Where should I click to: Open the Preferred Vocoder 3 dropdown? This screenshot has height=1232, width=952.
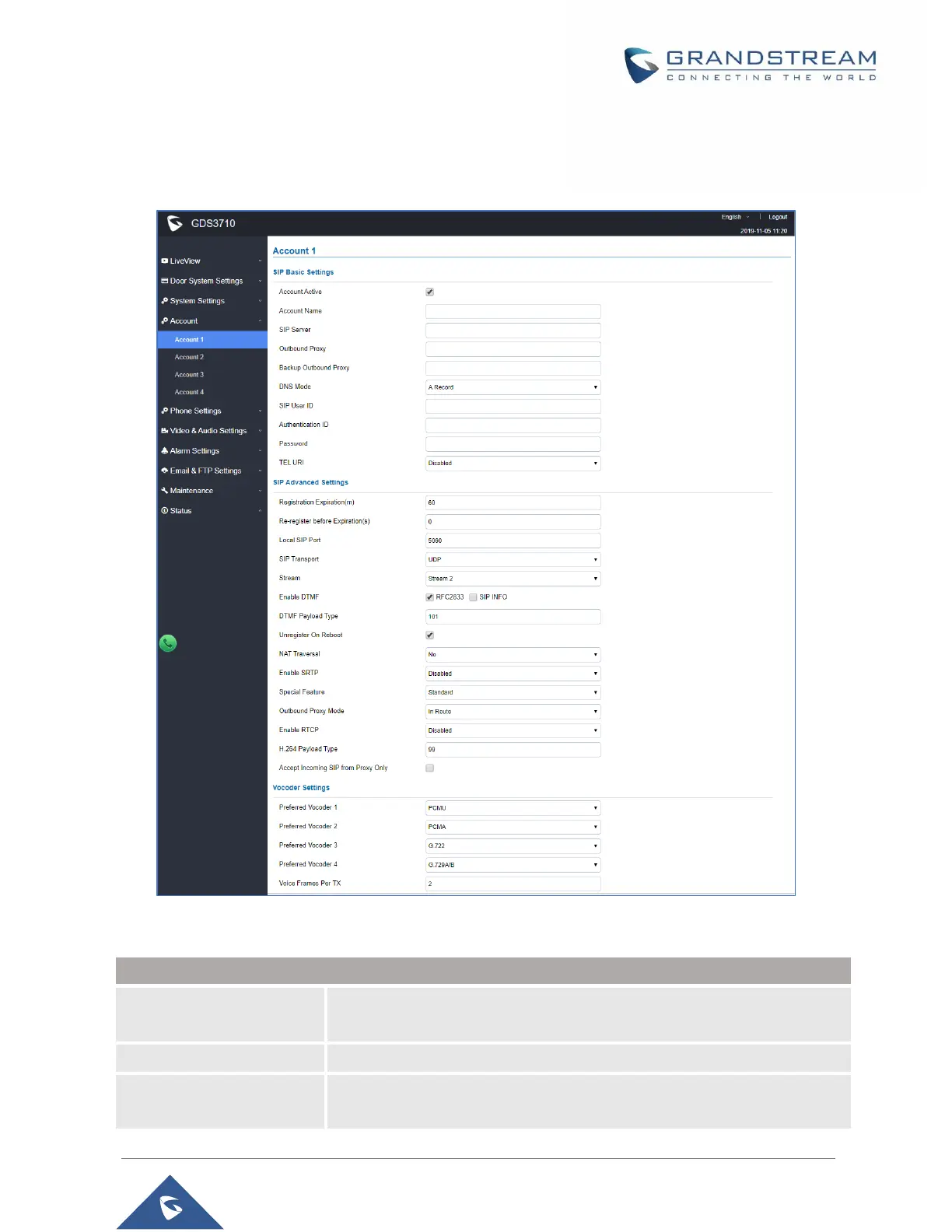tap(513, 845)
